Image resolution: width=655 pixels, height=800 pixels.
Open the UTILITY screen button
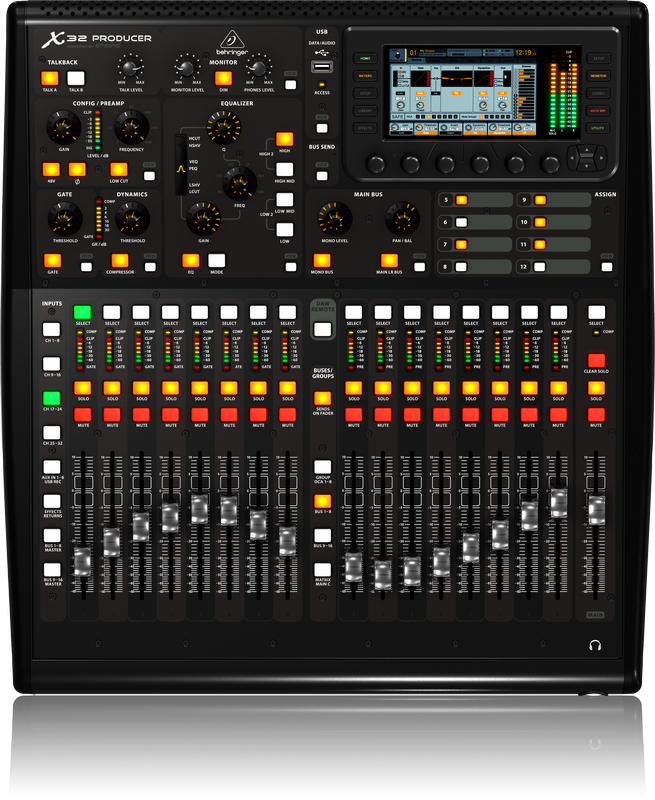[x=598, y=128]
